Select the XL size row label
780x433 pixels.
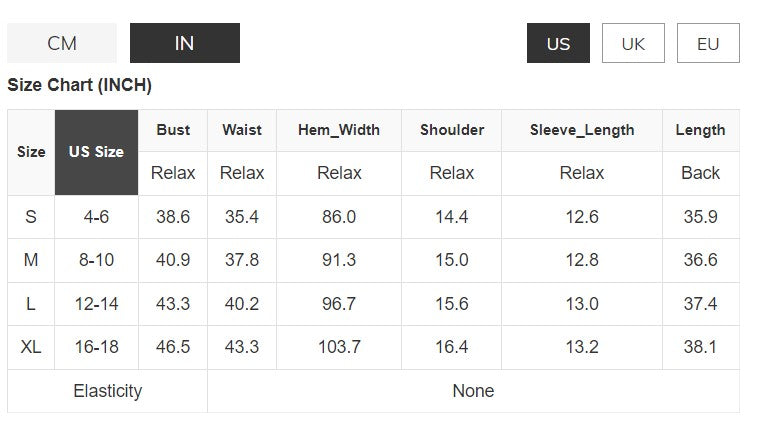(x=31, y=347)
